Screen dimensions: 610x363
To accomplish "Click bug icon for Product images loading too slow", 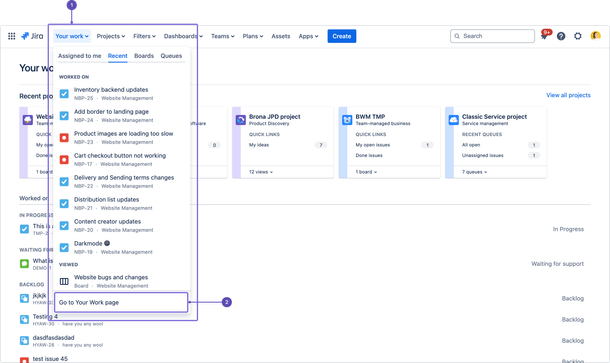I will (x=64, y=138).
